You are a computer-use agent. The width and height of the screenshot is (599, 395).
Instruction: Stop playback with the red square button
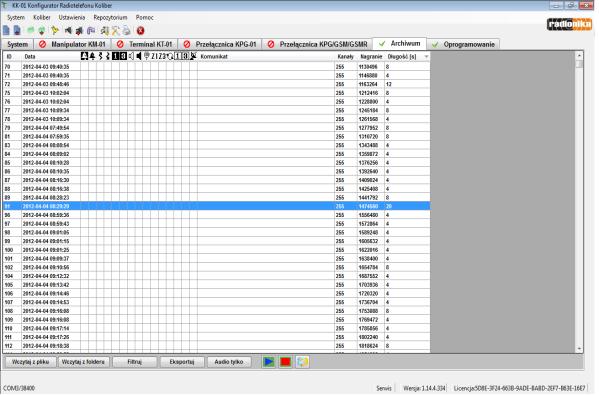pos(285,361)
